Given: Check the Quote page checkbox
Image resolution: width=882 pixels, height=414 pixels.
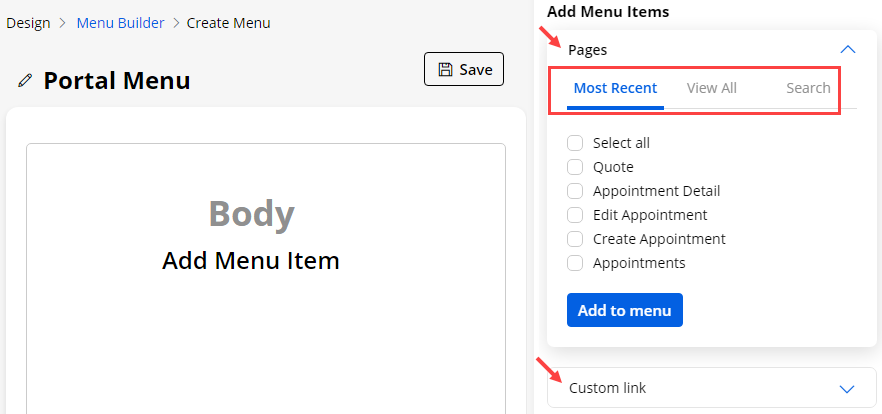Looking at the screenshot, I should (x=575, y=167).
